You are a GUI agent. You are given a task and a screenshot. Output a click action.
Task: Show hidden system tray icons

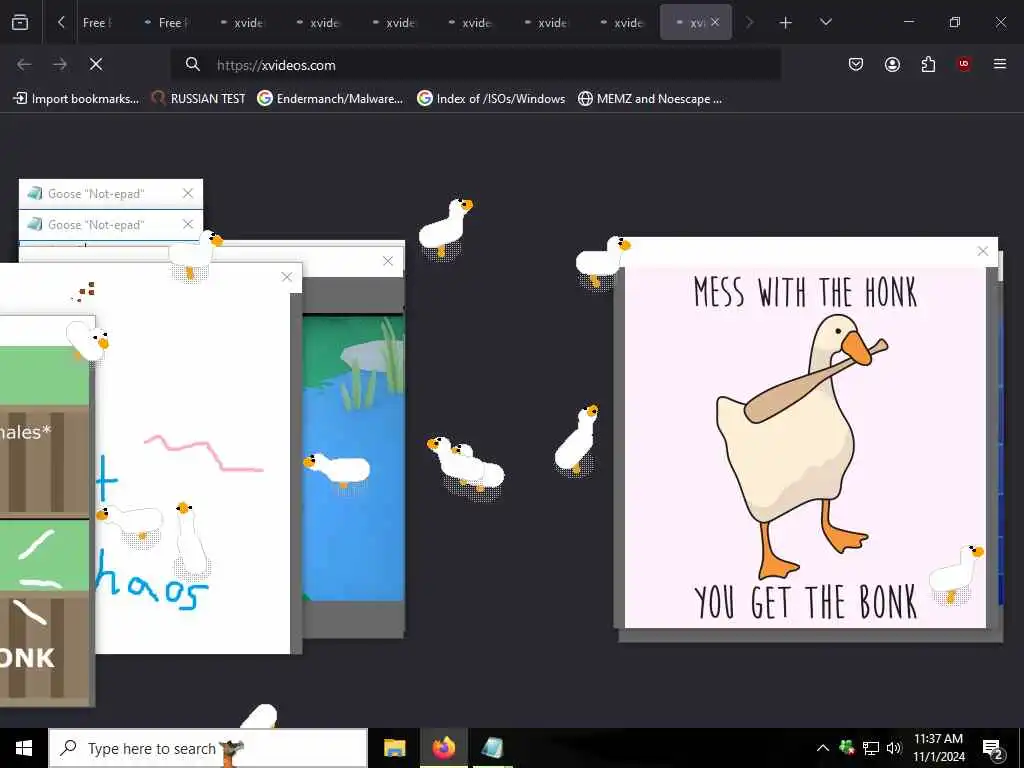(x=823, y=748)
